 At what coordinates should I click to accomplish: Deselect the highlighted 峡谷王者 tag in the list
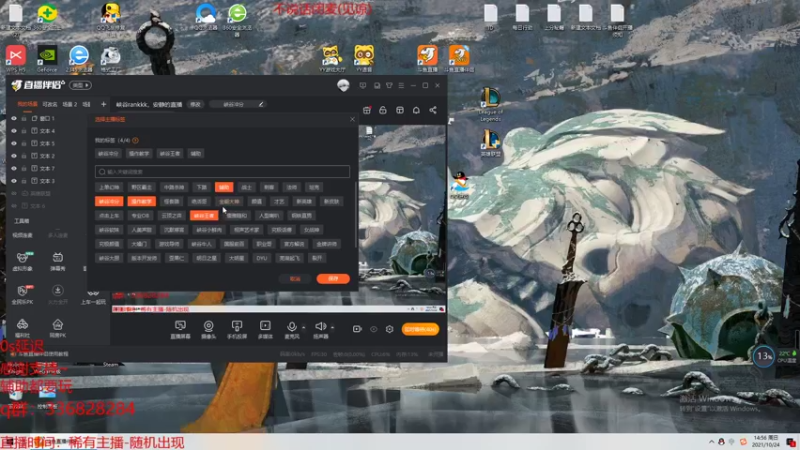pos(204,215)
